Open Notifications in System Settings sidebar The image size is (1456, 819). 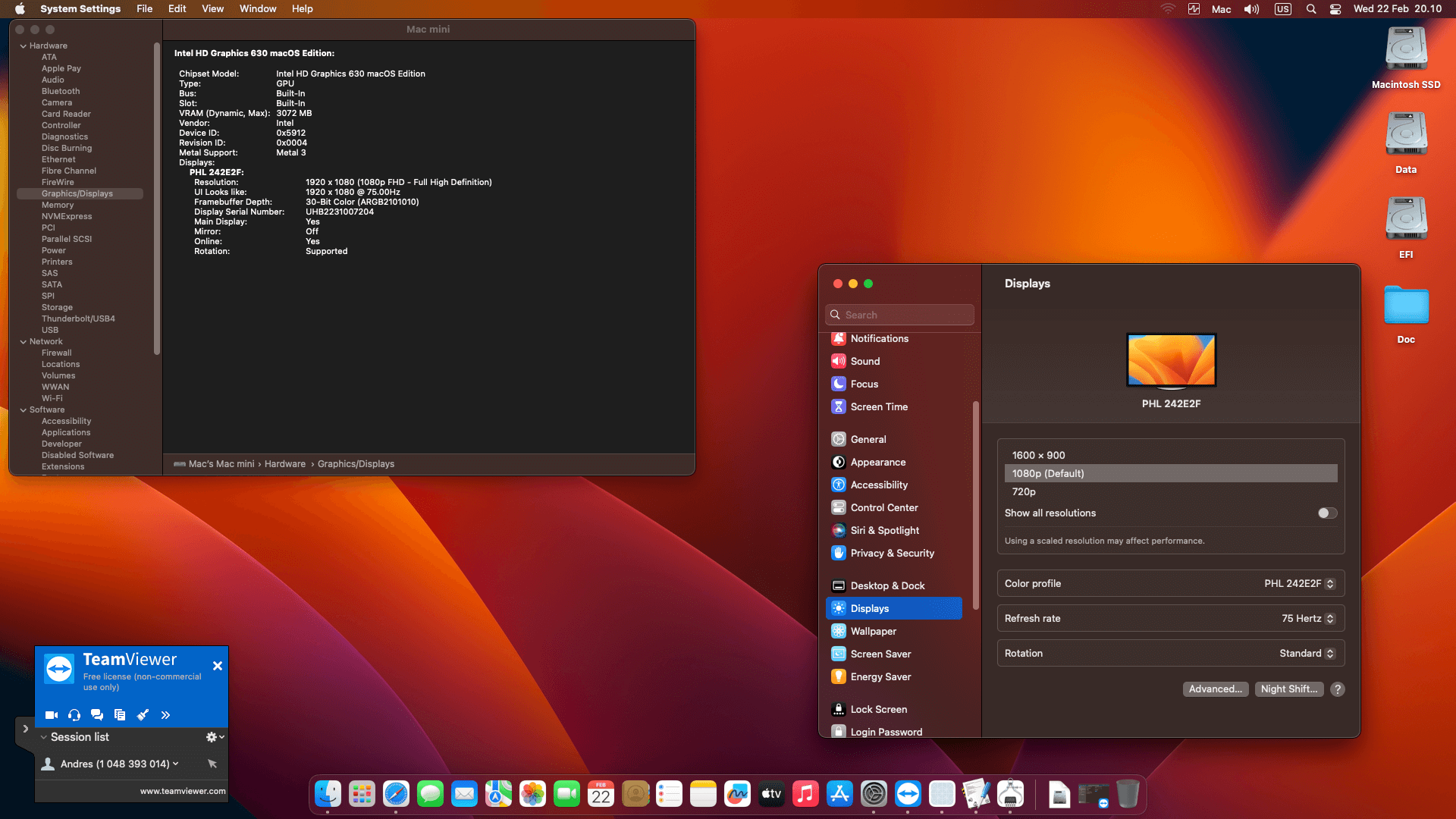893,339
